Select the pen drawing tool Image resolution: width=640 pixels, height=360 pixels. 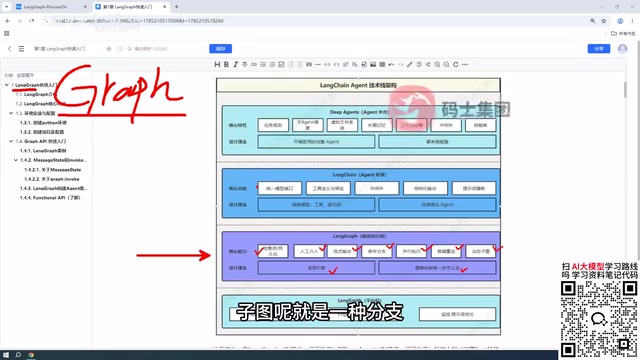pos(410,64)
